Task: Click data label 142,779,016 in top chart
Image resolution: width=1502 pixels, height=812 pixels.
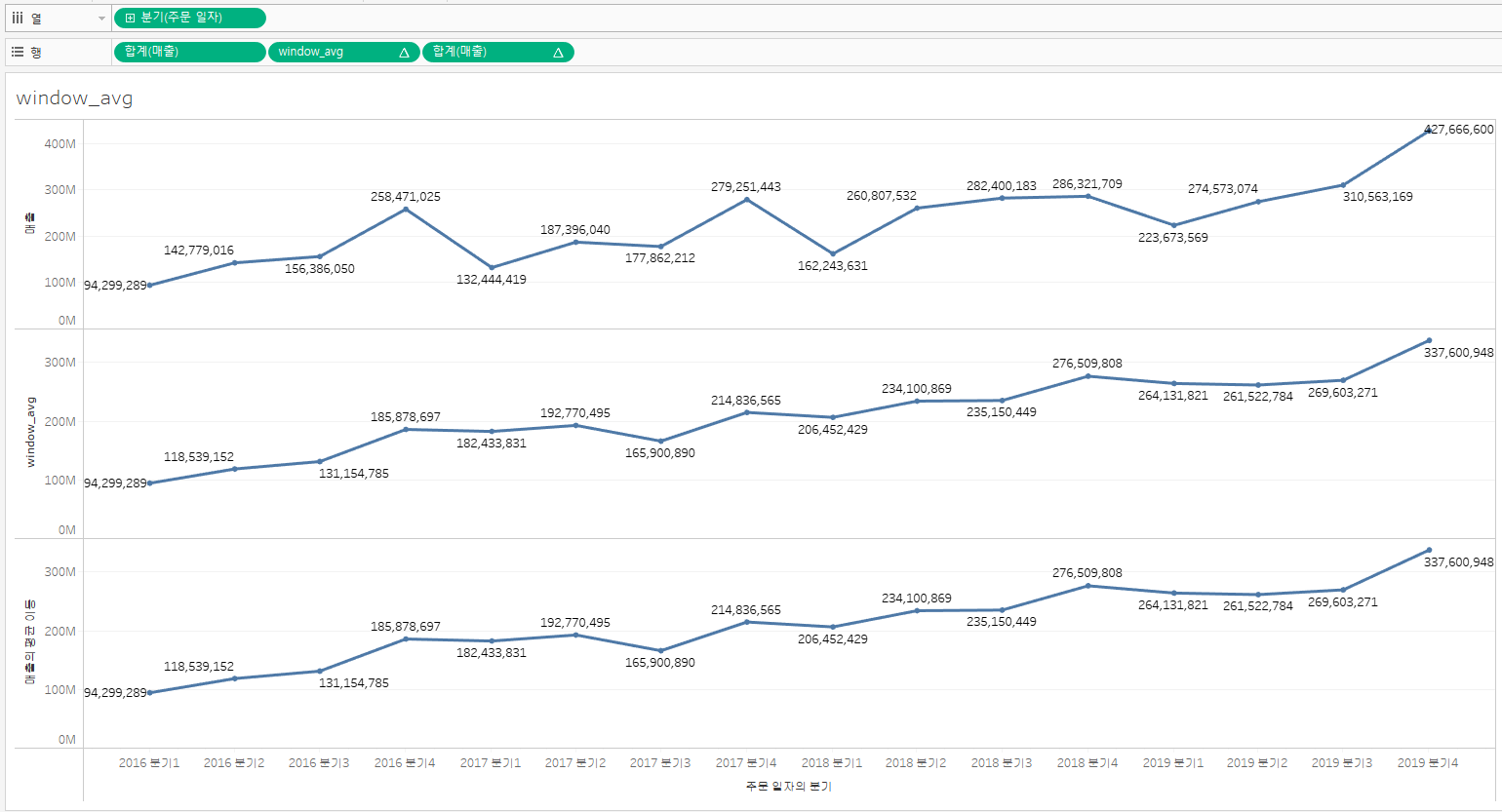Action: (199, 250)
